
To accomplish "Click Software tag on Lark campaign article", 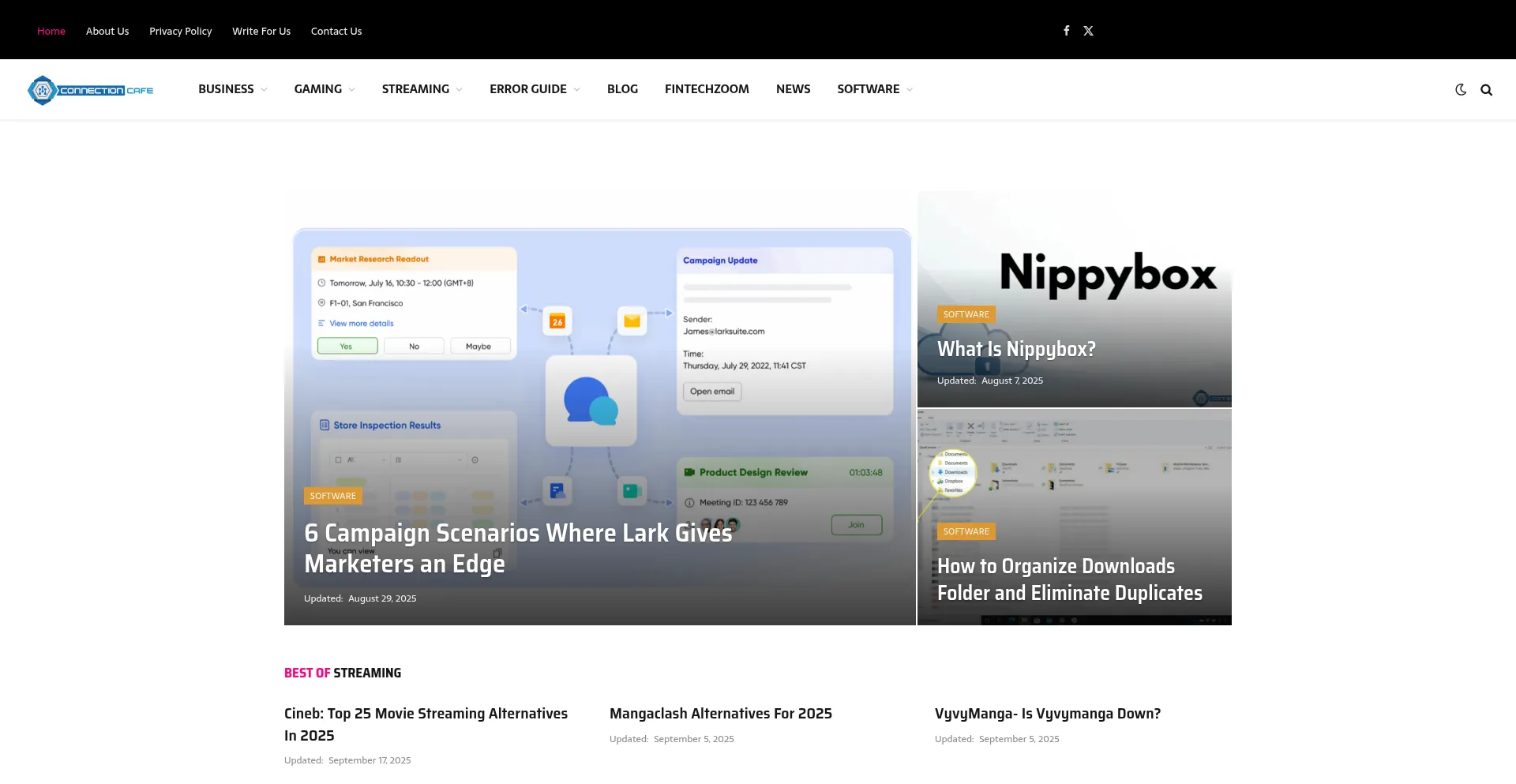I will pyautogui.click(x=332, y=496).
